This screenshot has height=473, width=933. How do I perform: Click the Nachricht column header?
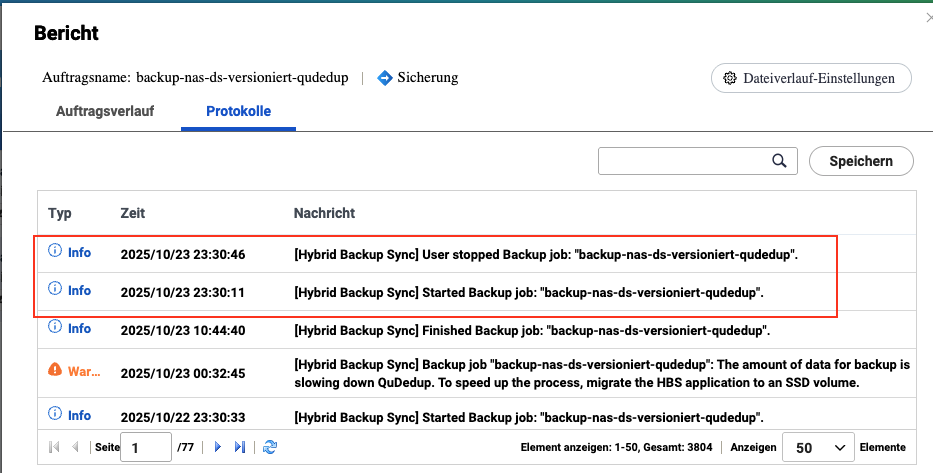(x=324, y=213)
